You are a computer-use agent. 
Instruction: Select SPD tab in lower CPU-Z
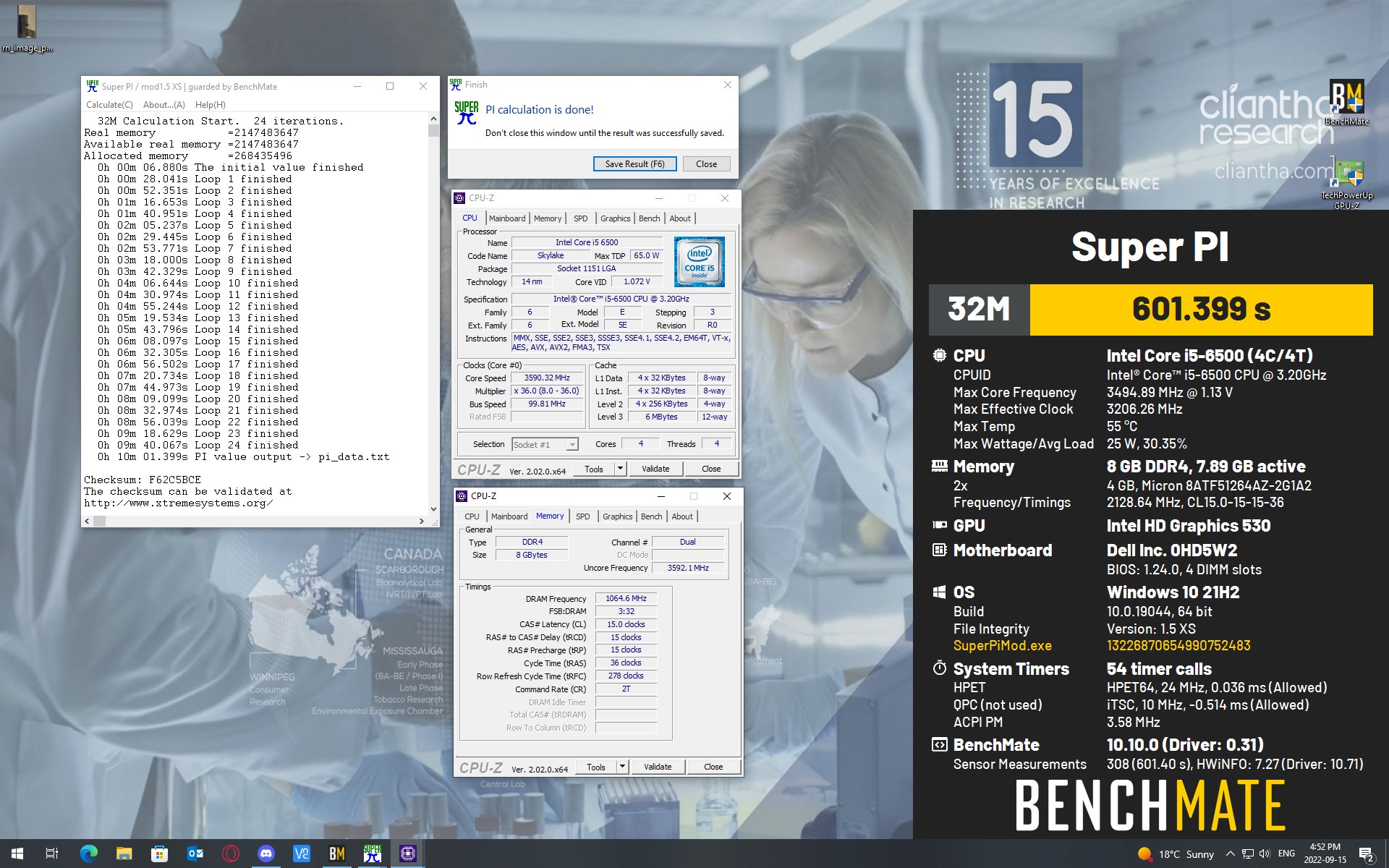(x=583, y=516)
